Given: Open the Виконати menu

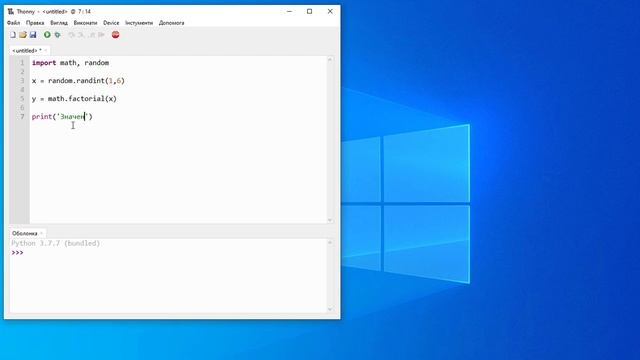Looking at the screenshot, I should pyautogui.click(x=85, y=23).
